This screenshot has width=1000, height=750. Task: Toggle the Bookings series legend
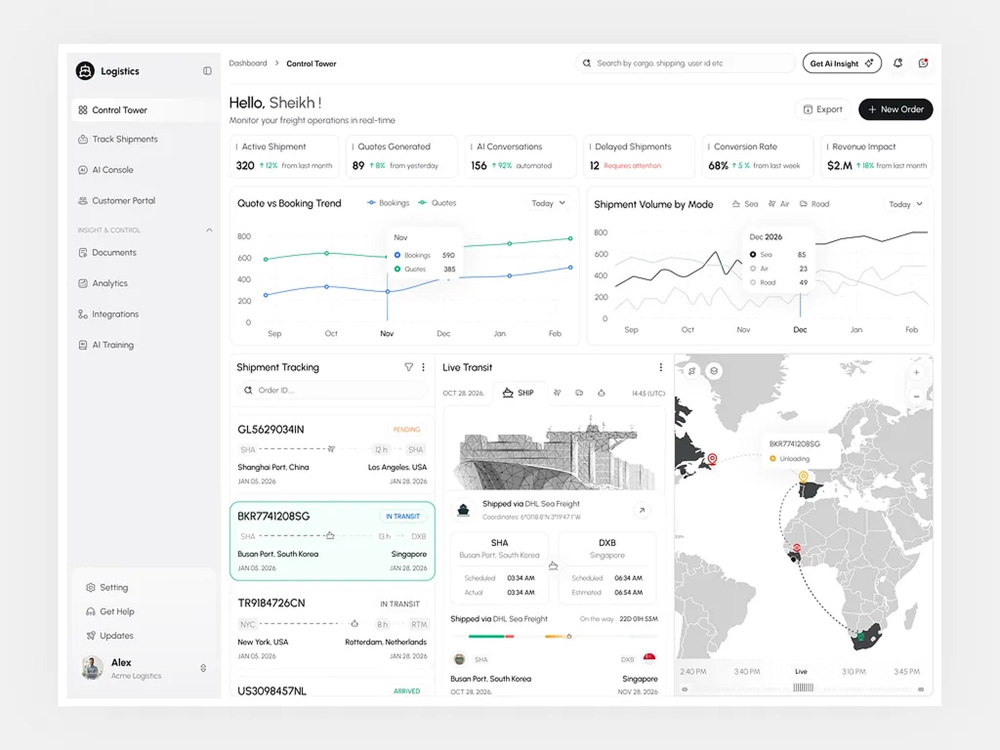point(388,203)
